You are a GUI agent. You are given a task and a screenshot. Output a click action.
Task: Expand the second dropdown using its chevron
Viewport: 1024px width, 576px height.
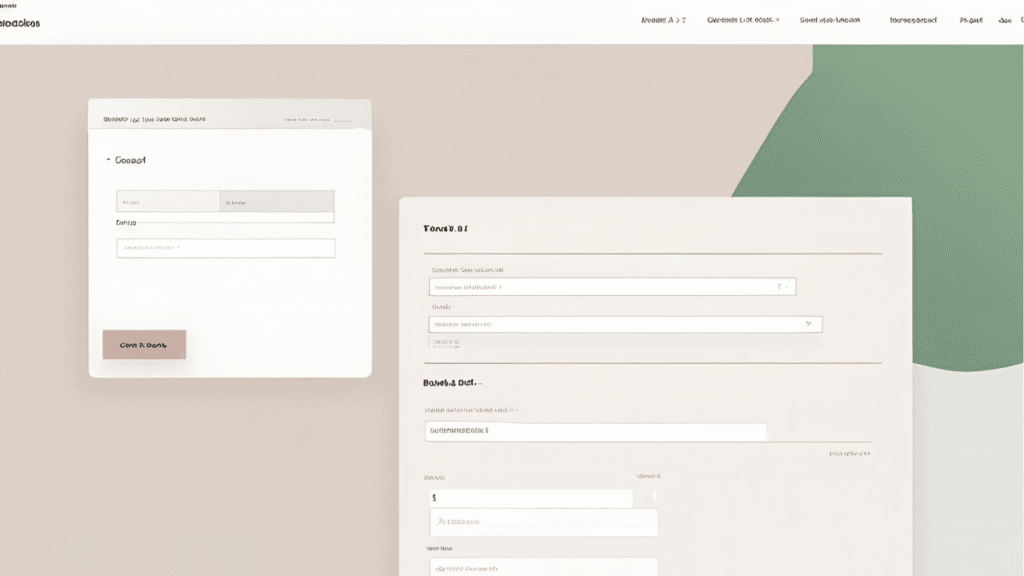pos(808,324)
